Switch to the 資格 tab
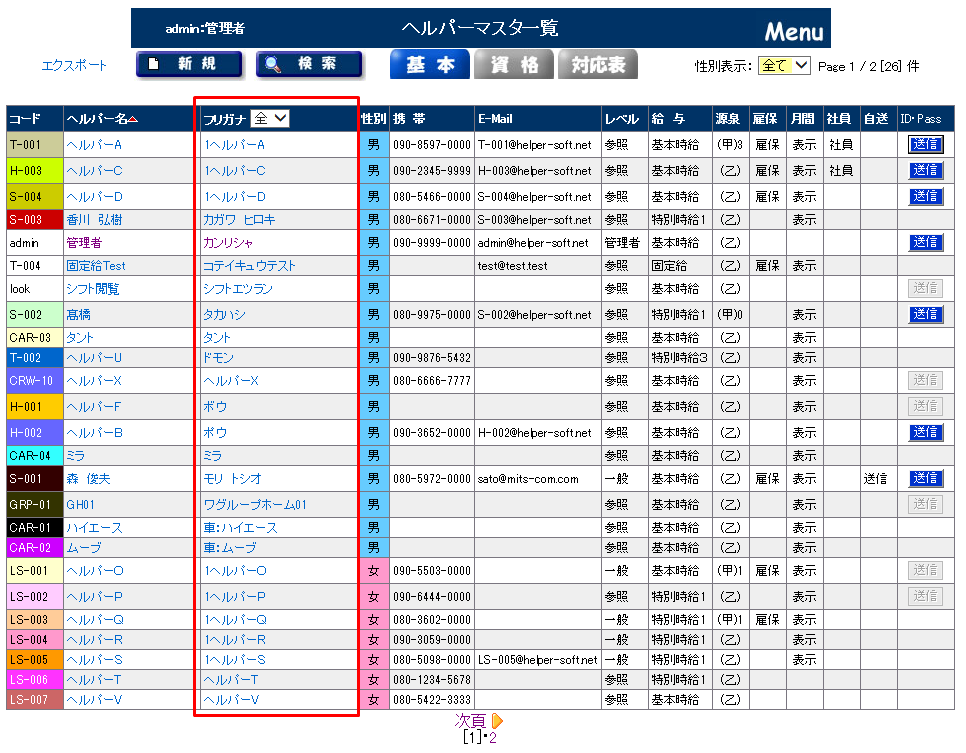The width and height of the screenshot is (966, 753). pyautogui.click(x=513, y=65)
